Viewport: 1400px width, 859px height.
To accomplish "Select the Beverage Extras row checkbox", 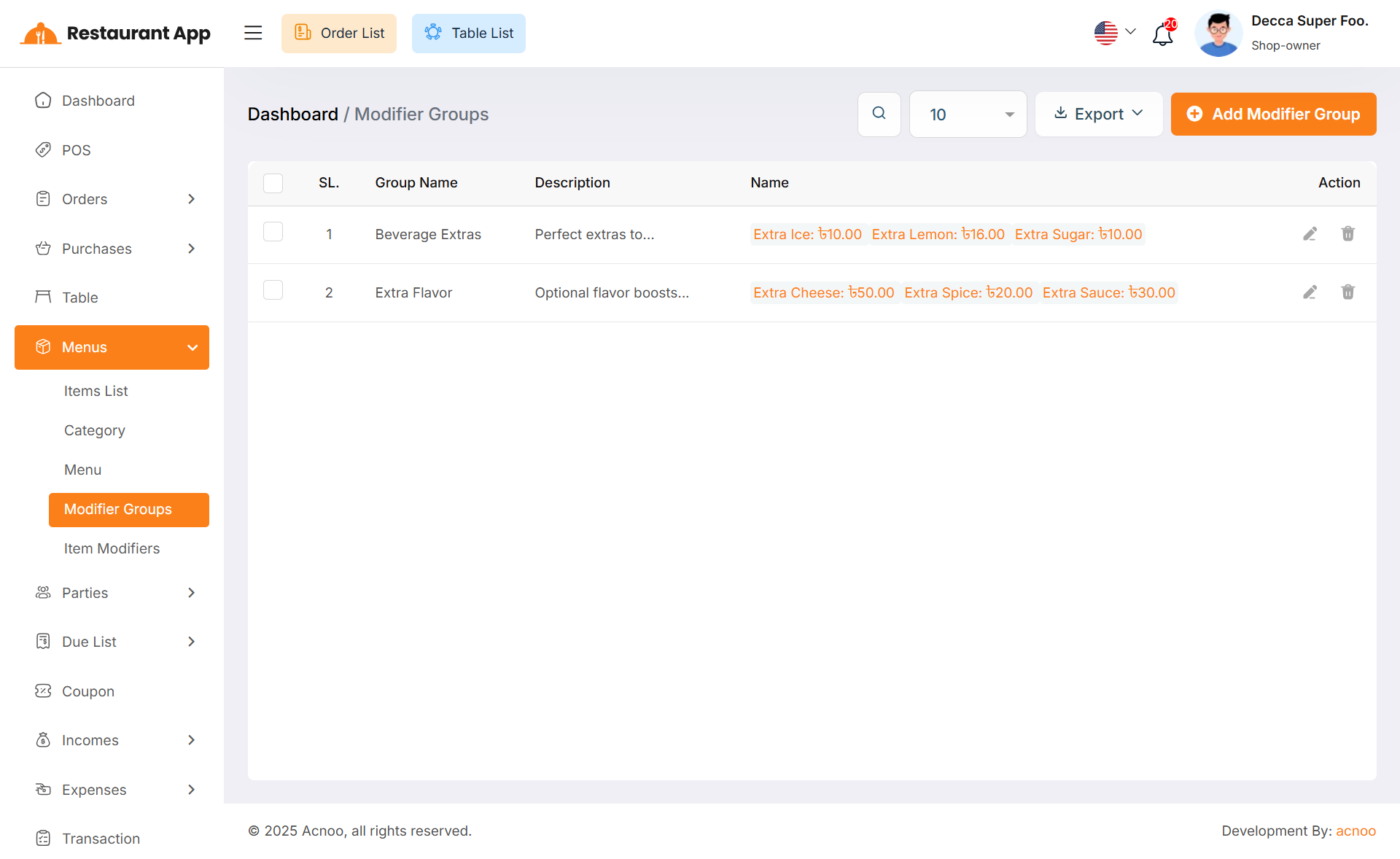I will click(273, 232).
